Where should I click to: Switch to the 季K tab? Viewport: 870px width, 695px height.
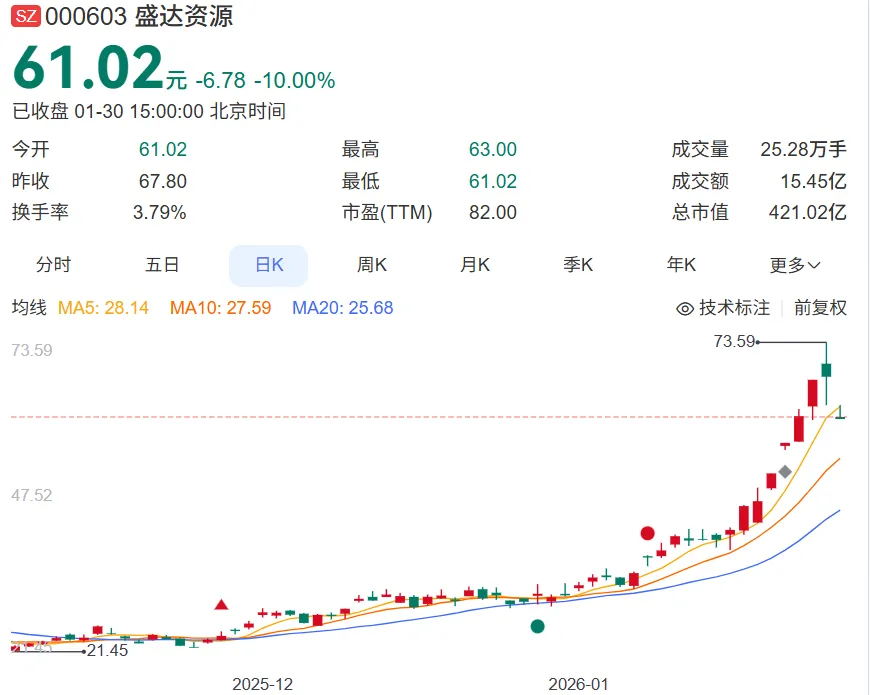(x=578, y=265)
